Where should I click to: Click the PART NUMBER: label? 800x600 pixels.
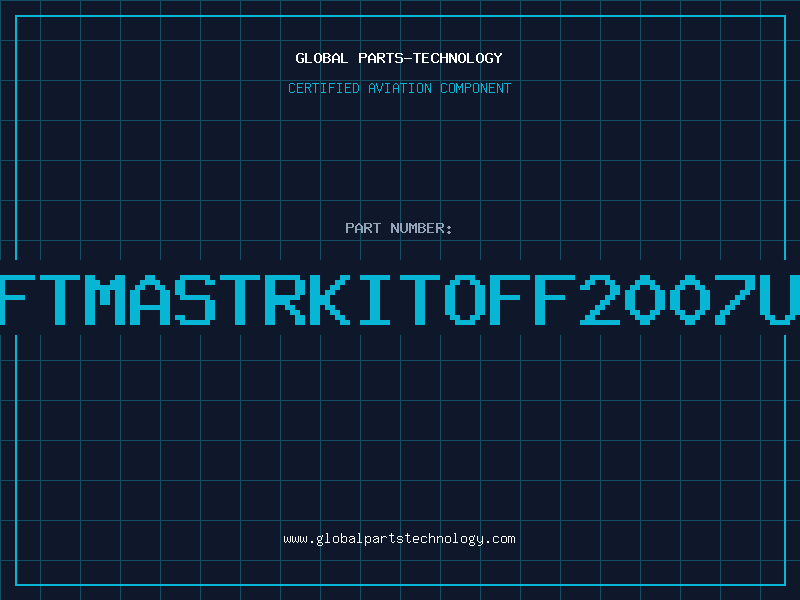tap(398, 228)
